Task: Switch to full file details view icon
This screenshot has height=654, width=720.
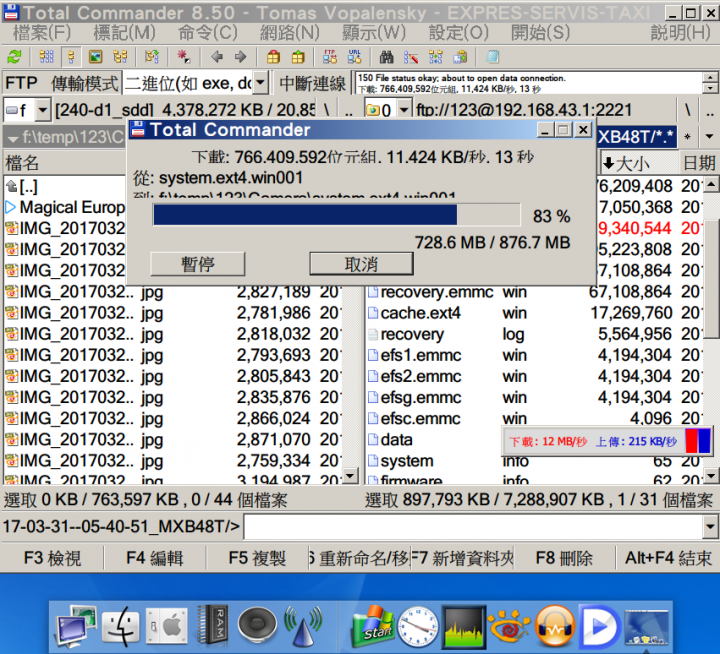Action: tap(71, 57)
